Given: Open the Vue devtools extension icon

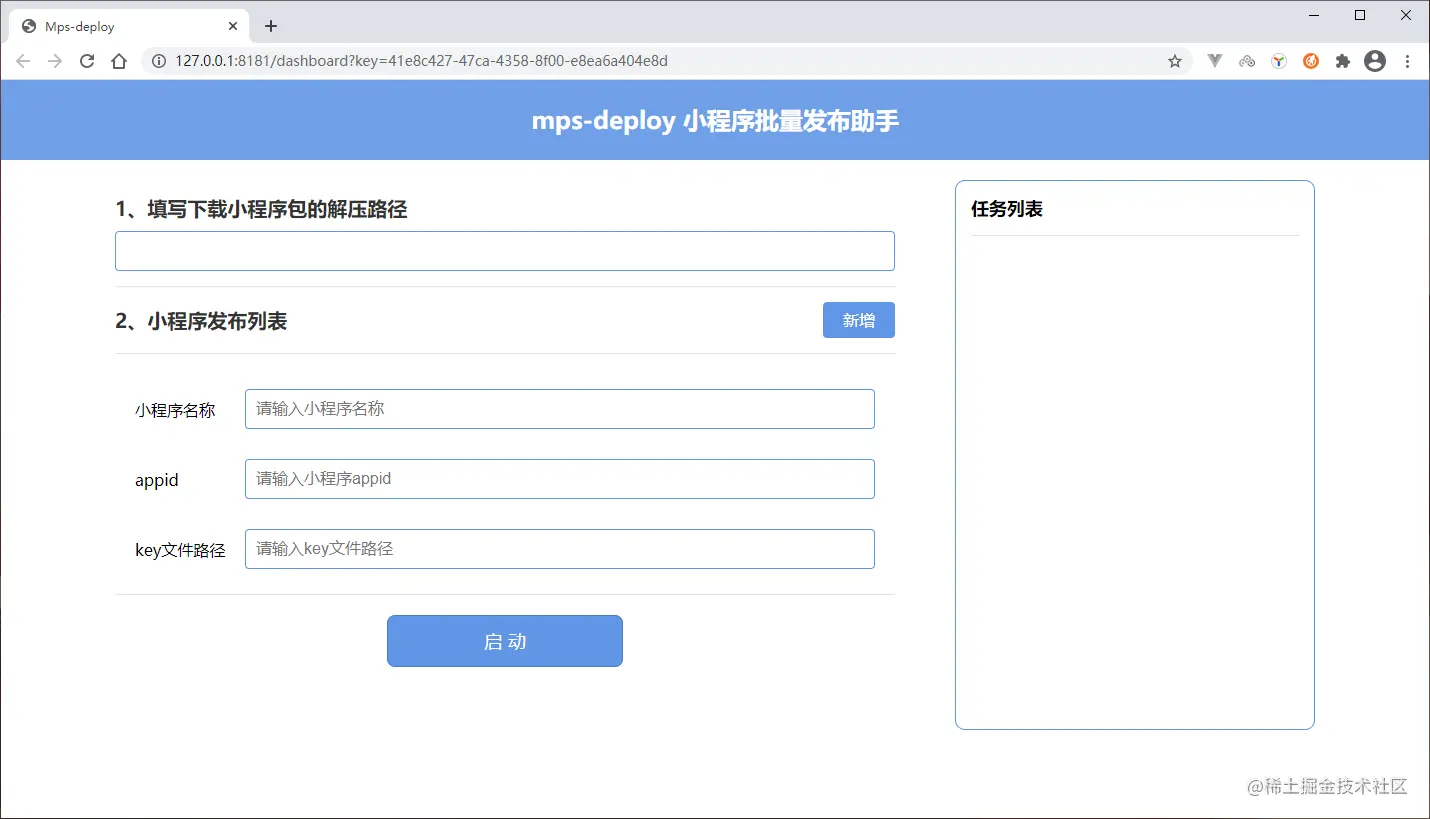Looking at the screenshot, I should coord(1215,60).
